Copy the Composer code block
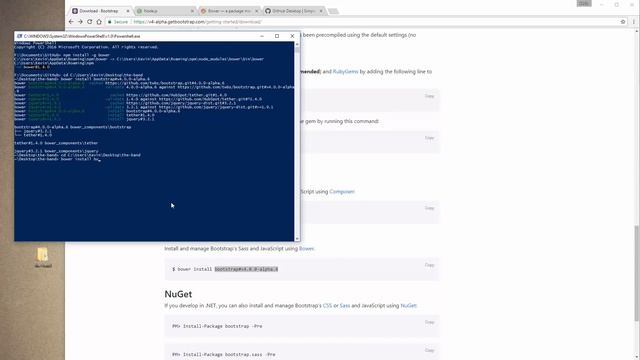 (429, 208)
